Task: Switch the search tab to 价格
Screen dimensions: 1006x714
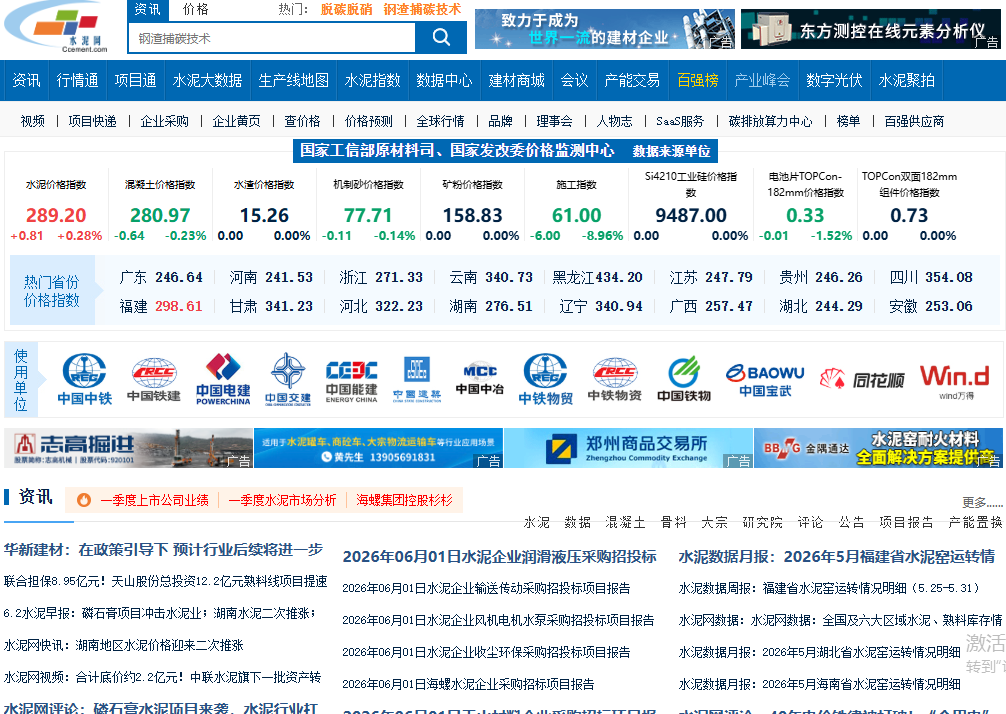Action: pos(196,10)
